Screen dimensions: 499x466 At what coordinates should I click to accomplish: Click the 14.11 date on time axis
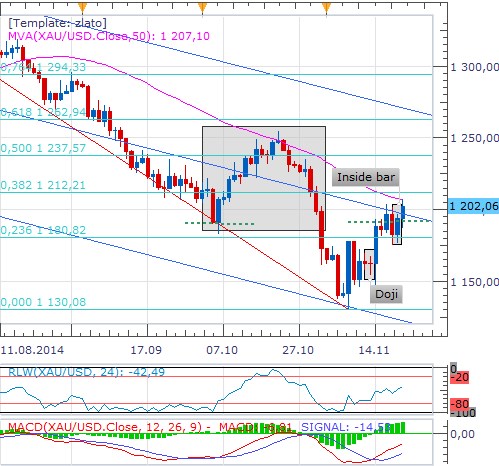click(x=374, y=350)
